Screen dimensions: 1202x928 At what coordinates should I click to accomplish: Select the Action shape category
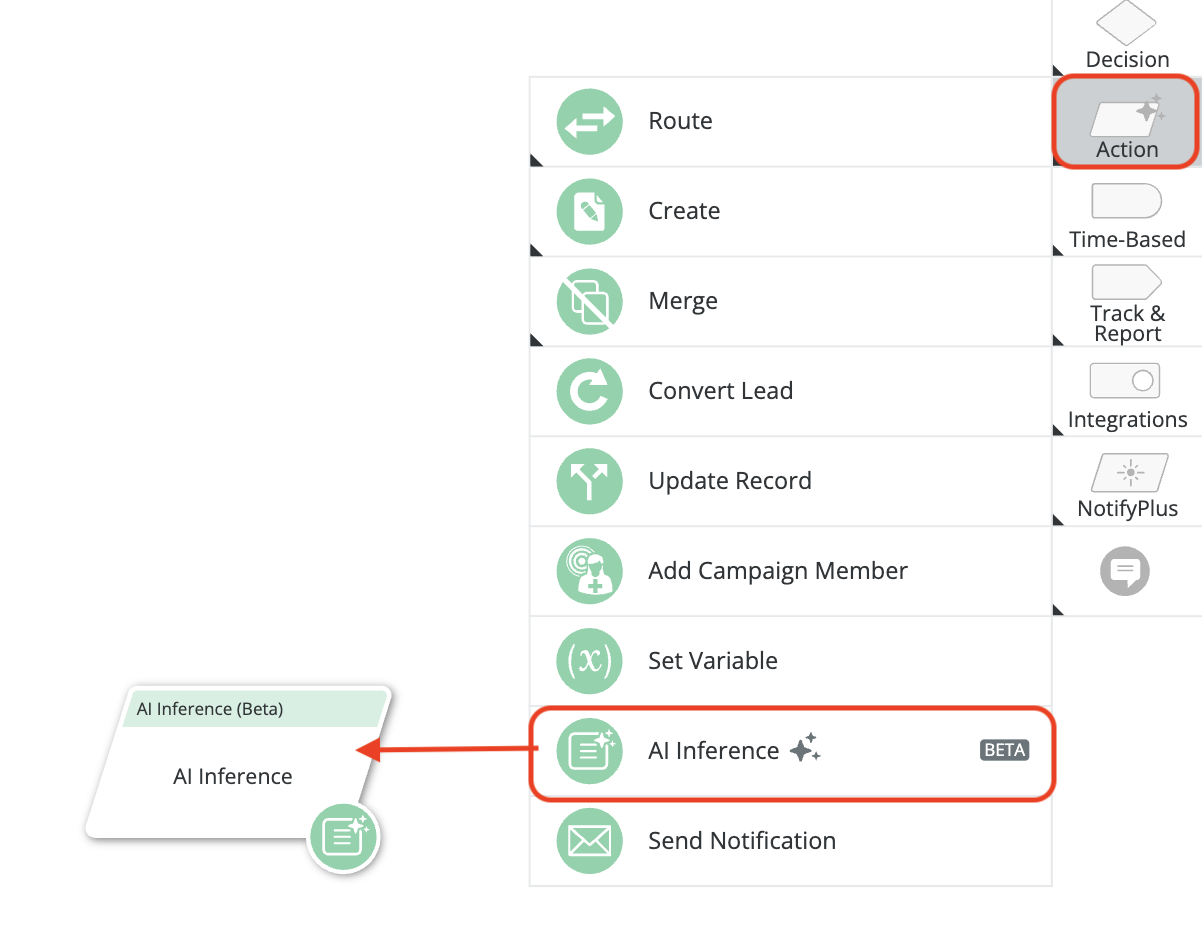[x=1126, y=123]
